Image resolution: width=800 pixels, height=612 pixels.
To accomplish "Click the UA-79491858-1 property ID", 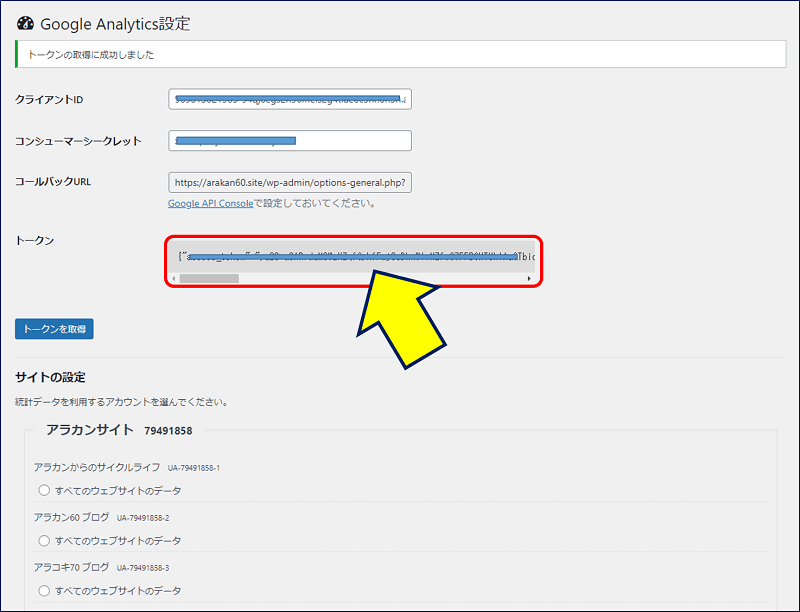I will 194,468.
